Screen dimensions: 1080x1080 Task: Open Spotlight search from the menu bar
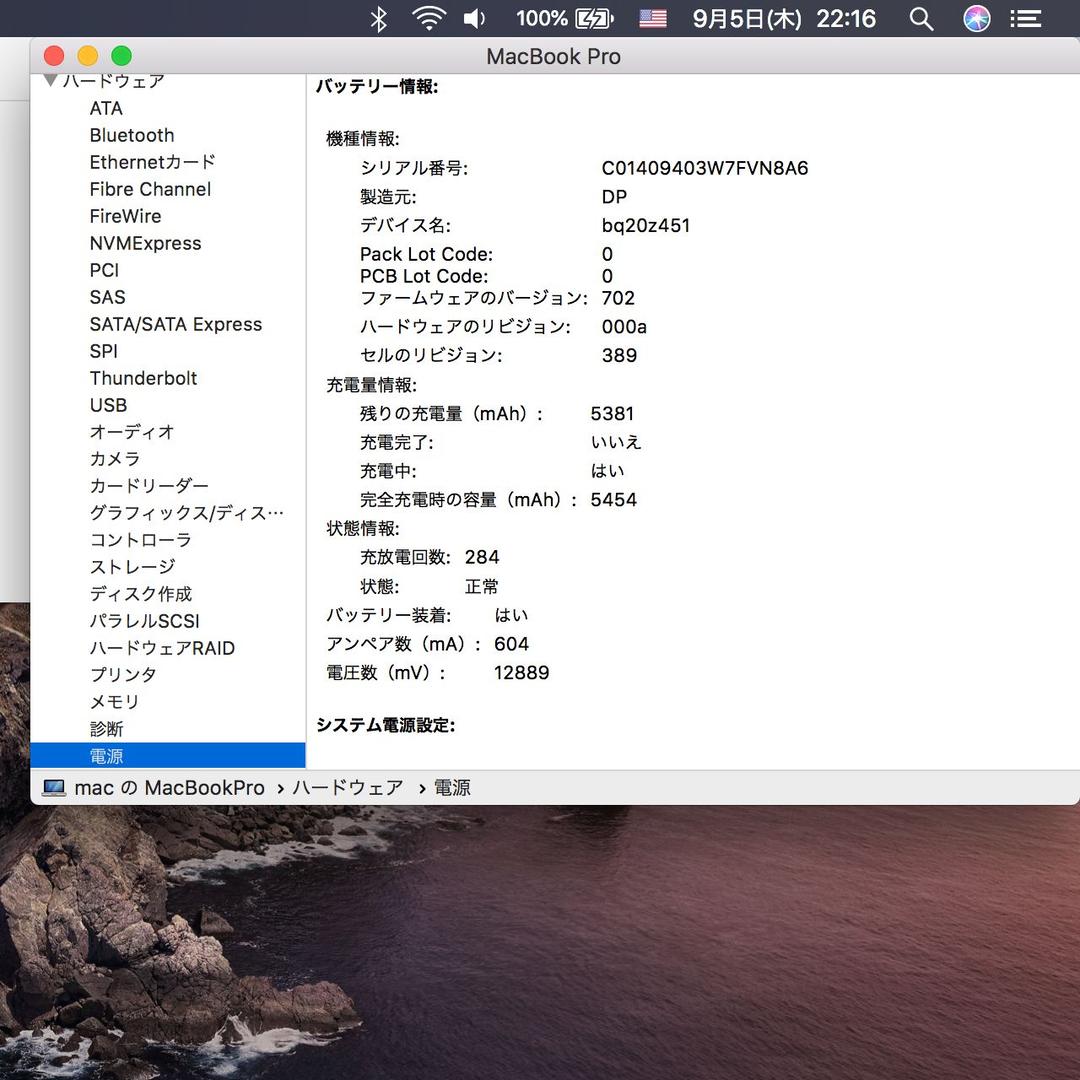(x=921, y=18)
